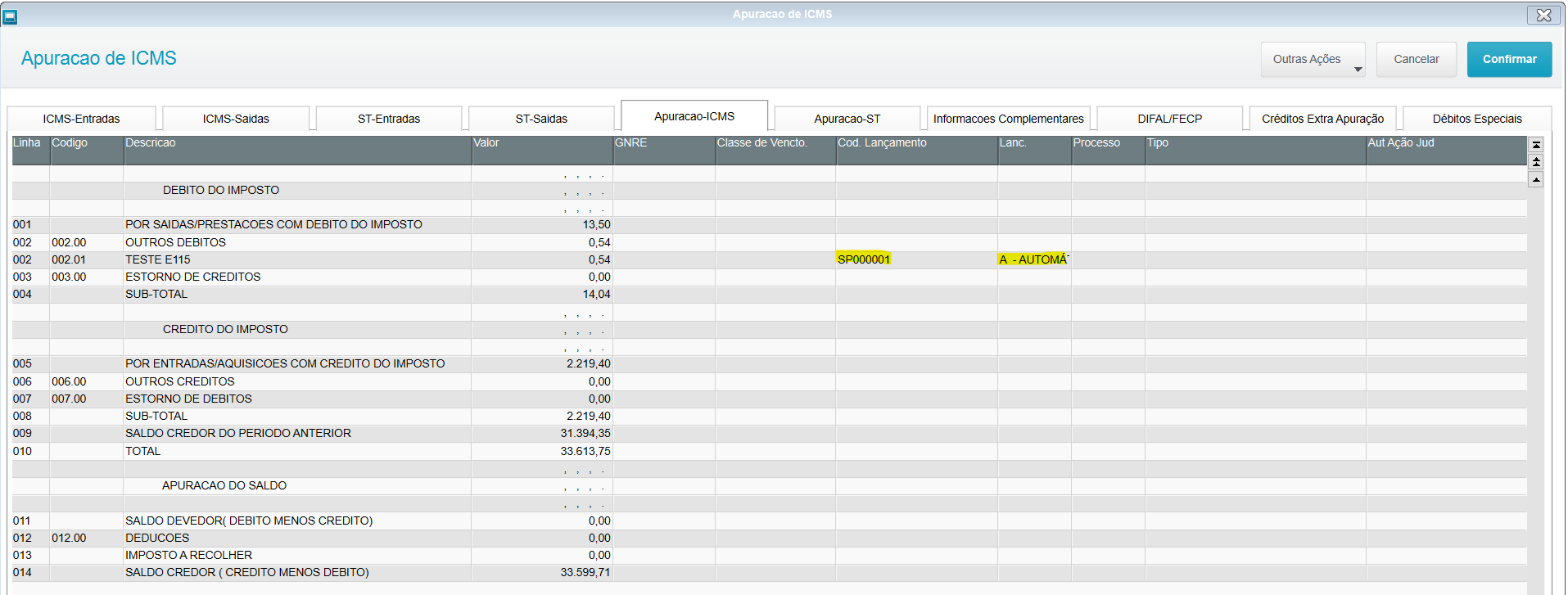
Task: Open the Débitos Especiais tab
Action: pos(1477,119)
